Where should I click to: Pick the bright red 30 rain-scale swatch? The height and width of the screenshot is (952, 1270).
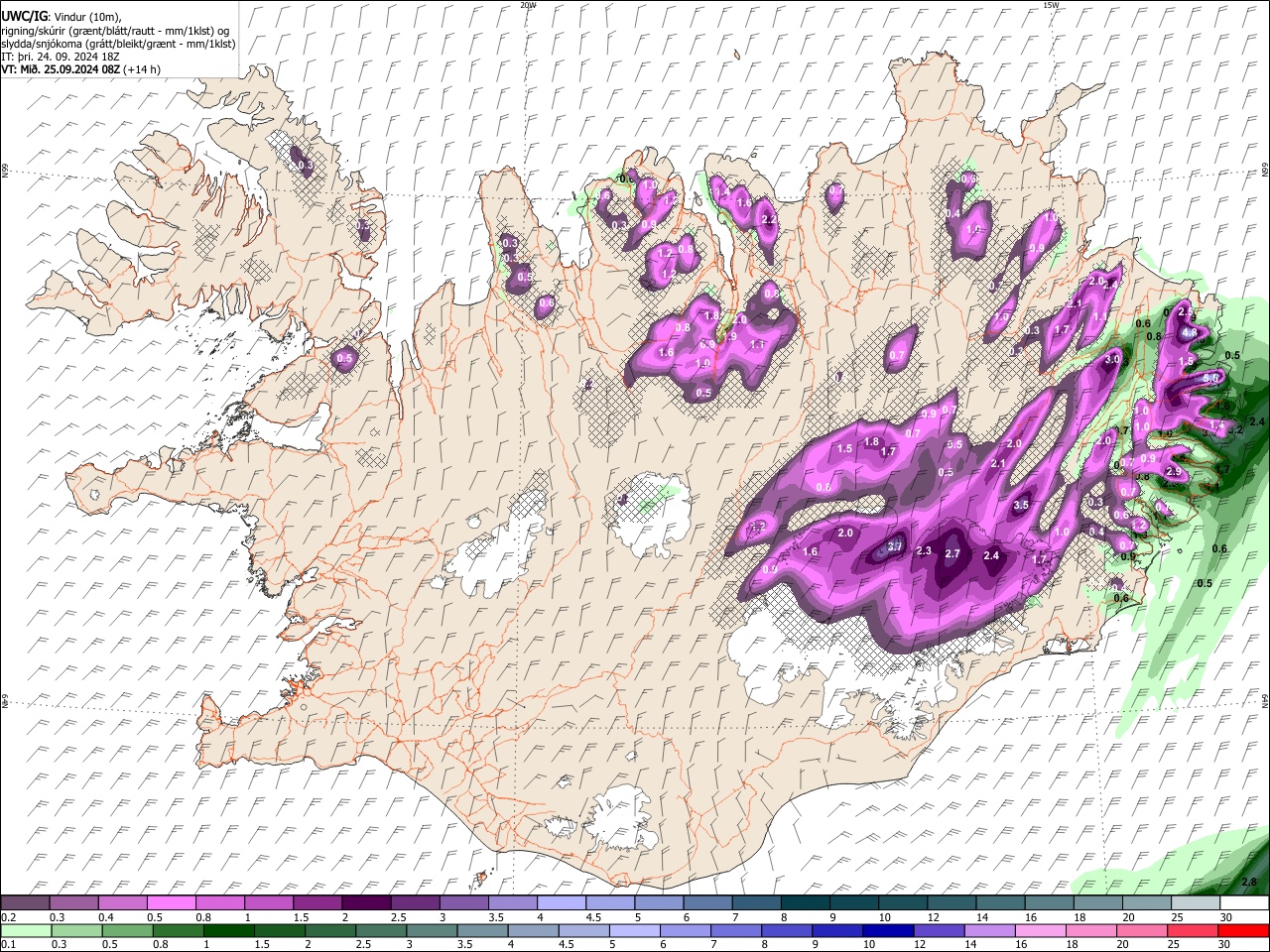tap(1244, 930)
